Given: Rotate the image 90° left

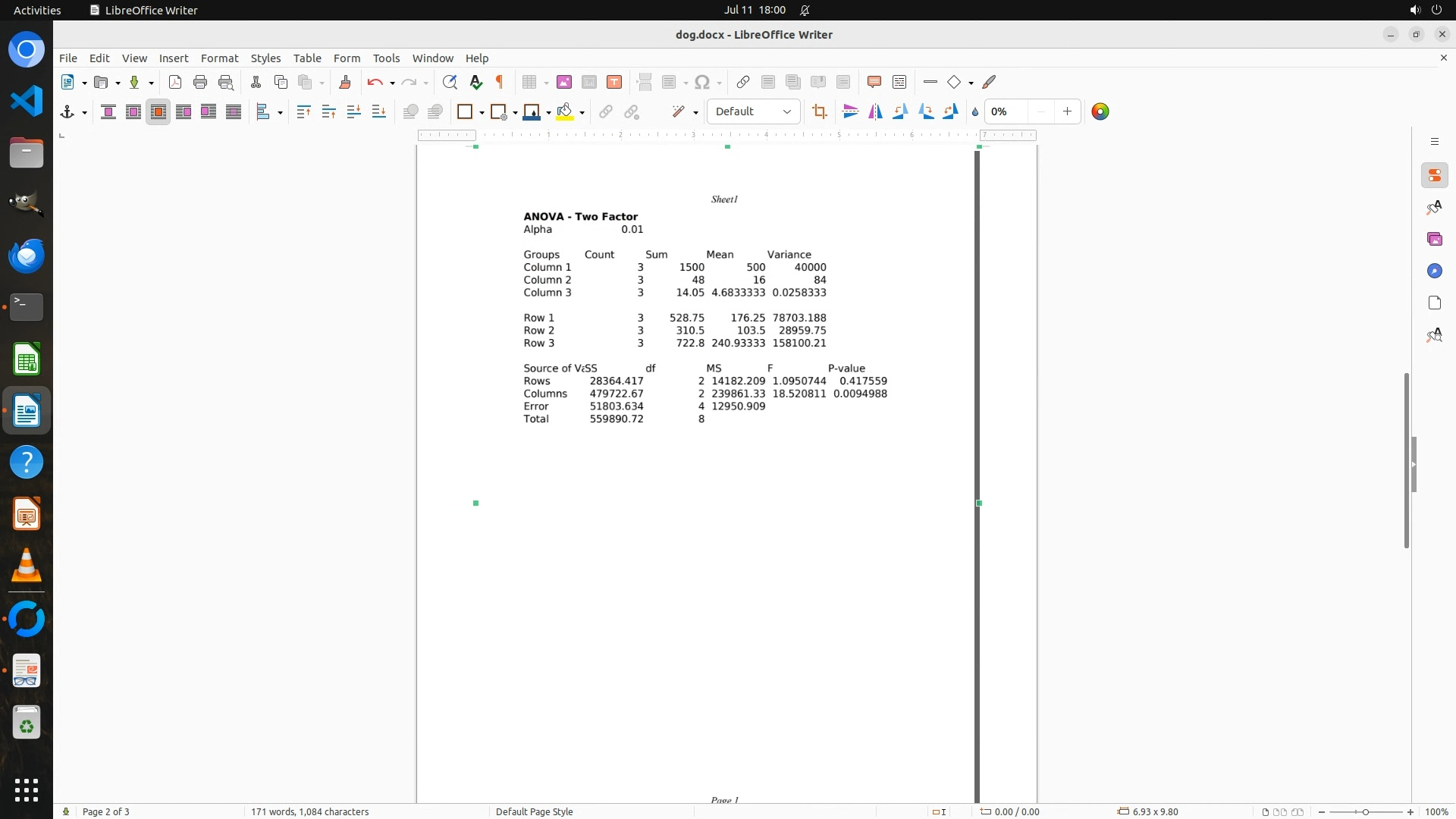Looking at the screenshot, I should 900,112.
